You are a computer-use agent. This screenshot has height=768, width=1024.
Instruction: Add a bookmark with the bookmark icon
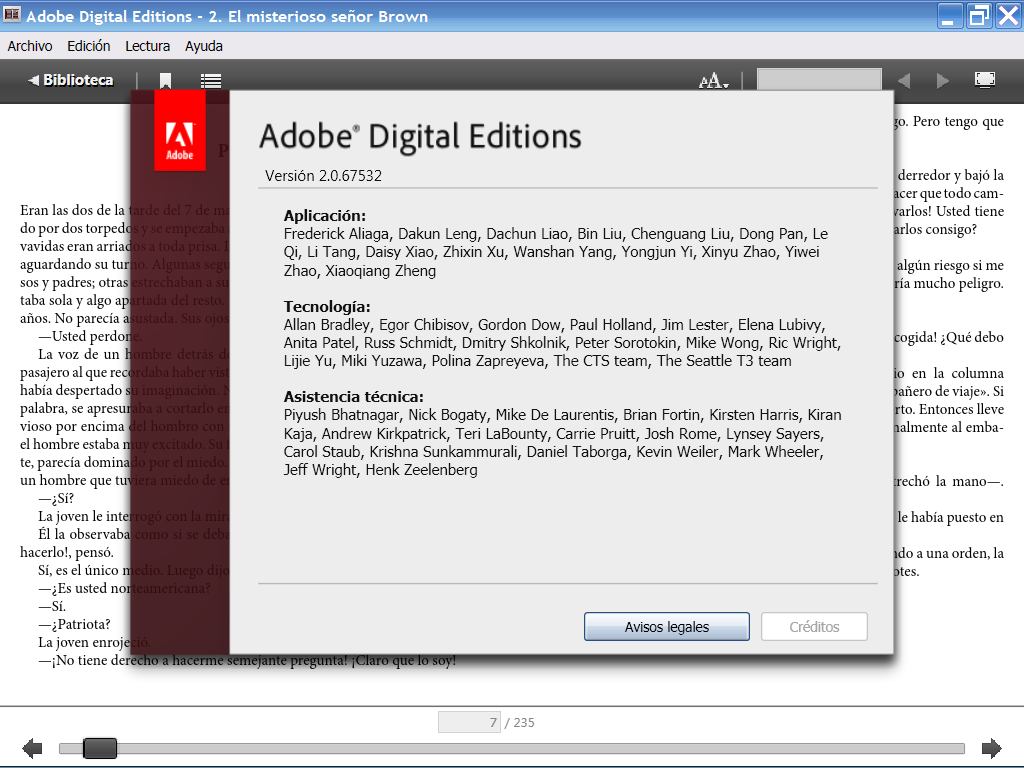(x=165, y=80)
